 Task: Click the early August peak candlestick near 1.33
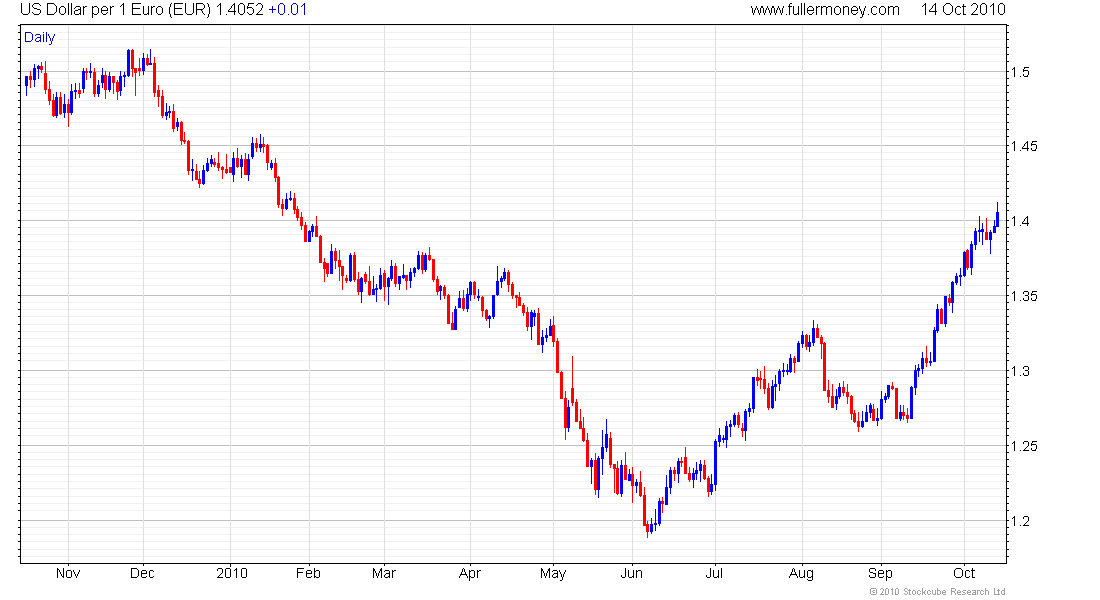click(814, 332)
